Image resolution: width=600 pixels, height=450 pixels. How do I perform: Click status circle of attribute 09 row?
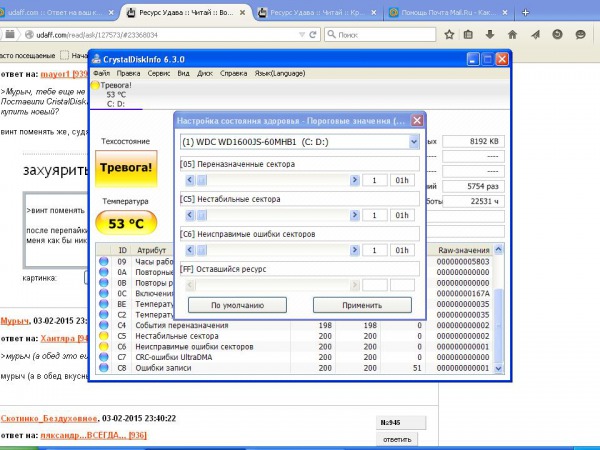(104, 261)
